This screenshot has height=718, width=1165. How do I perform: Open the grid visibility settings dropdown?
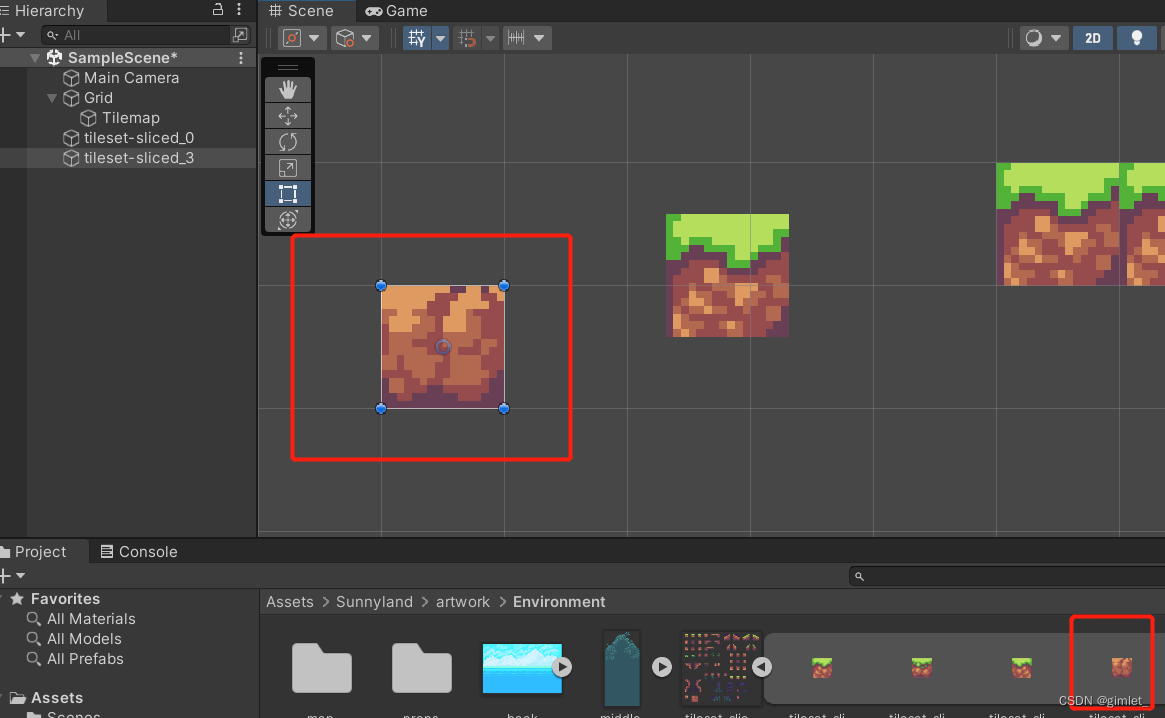441,38
